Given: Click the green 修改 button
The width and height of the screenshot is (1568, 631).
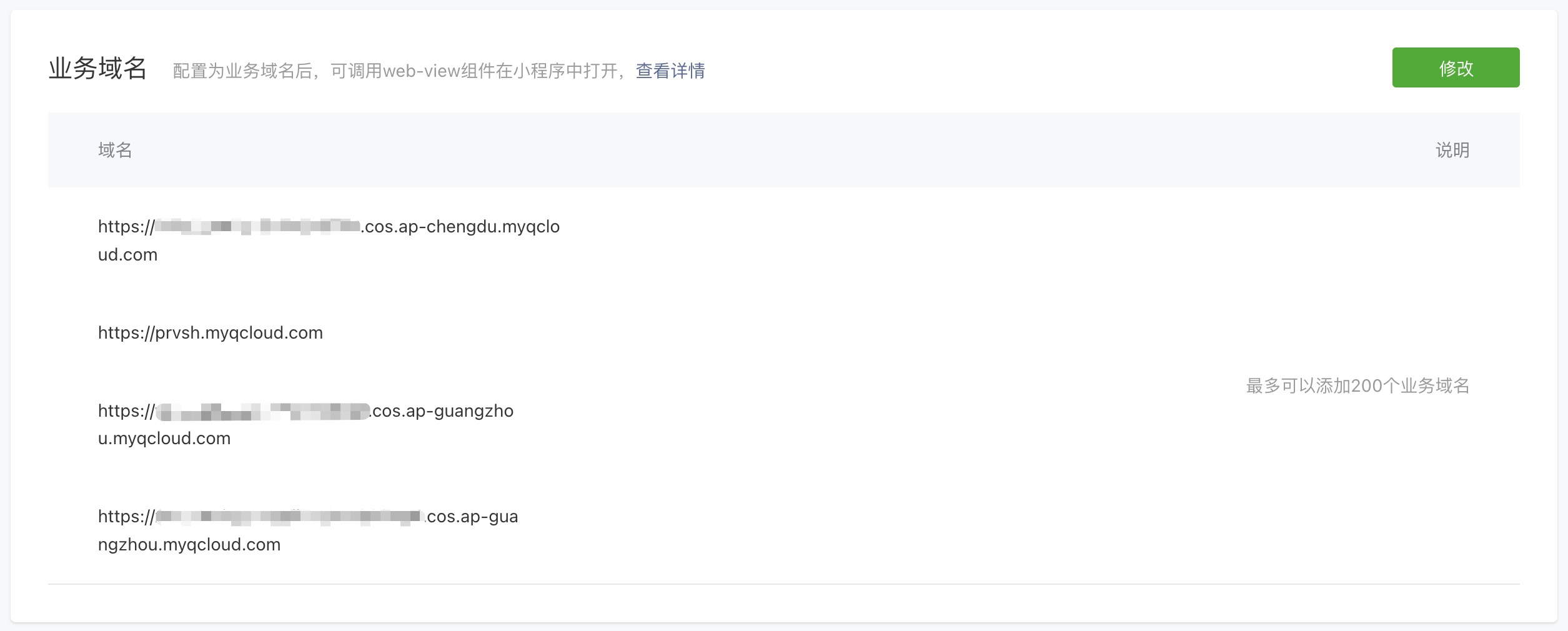Looking at the screenshot, I should pyautogui.click(x=1456, y=67).
